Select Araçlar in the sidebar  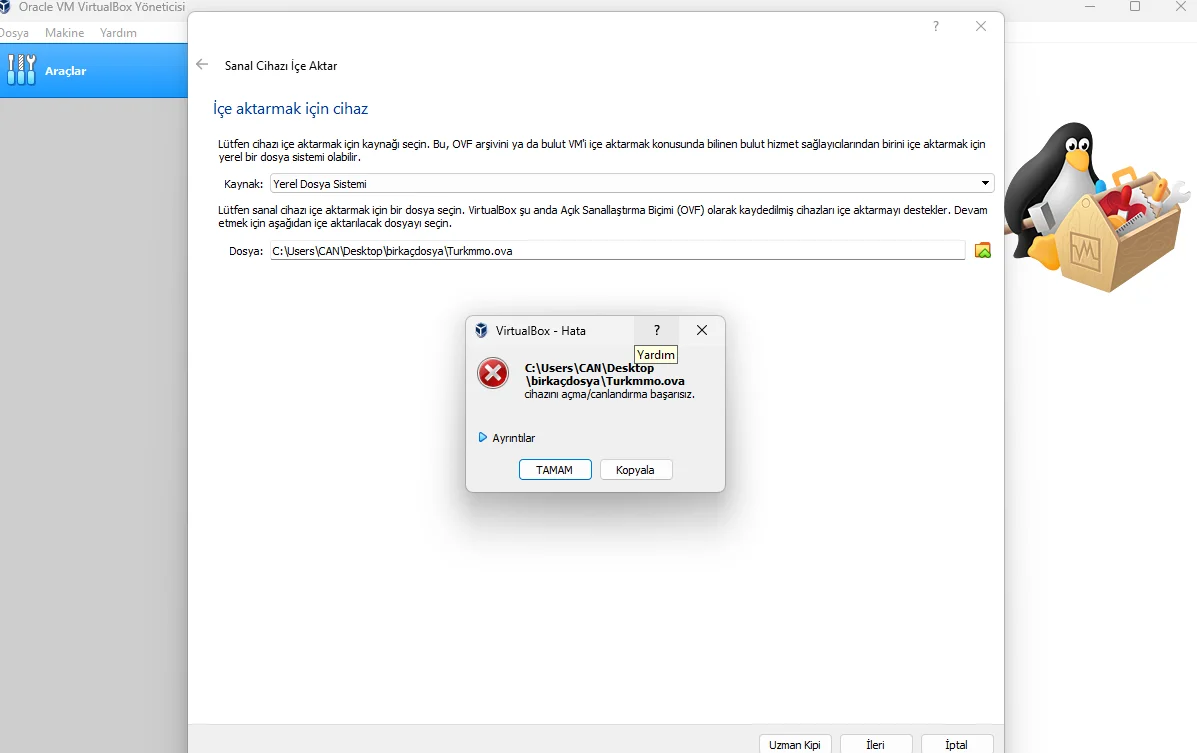pos(94,70)
